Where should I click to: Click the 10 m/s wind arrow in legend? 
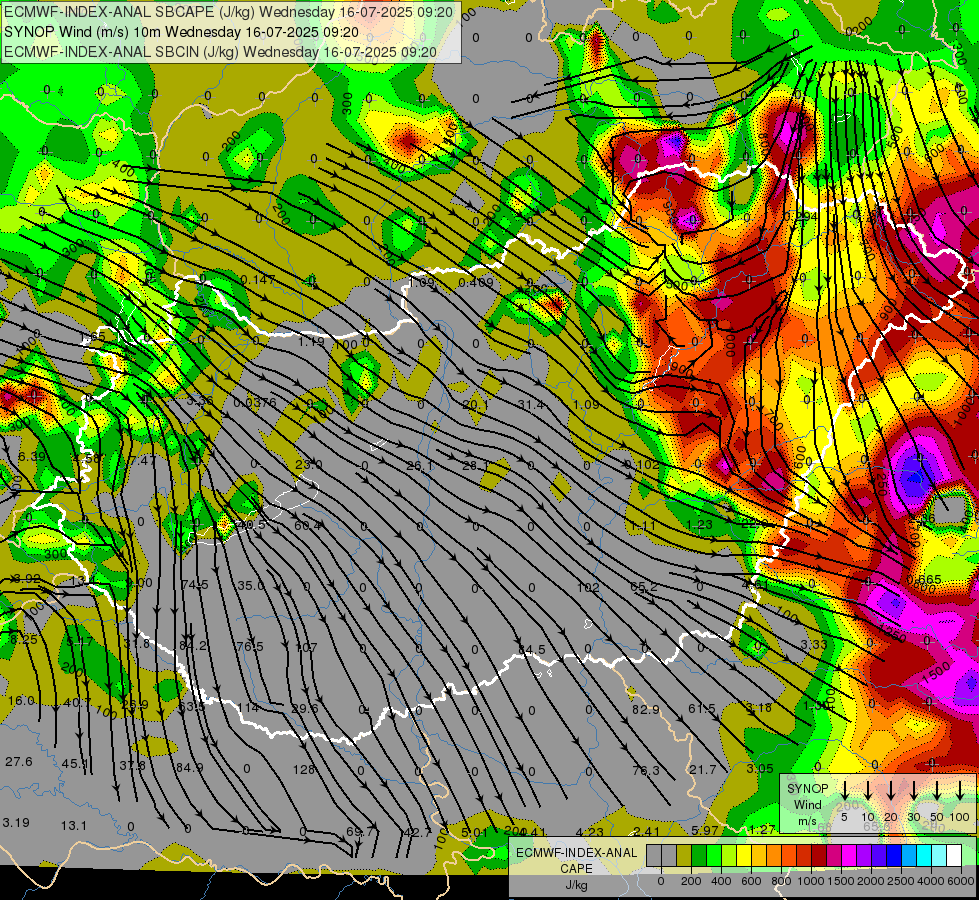[x=867, y=790]
